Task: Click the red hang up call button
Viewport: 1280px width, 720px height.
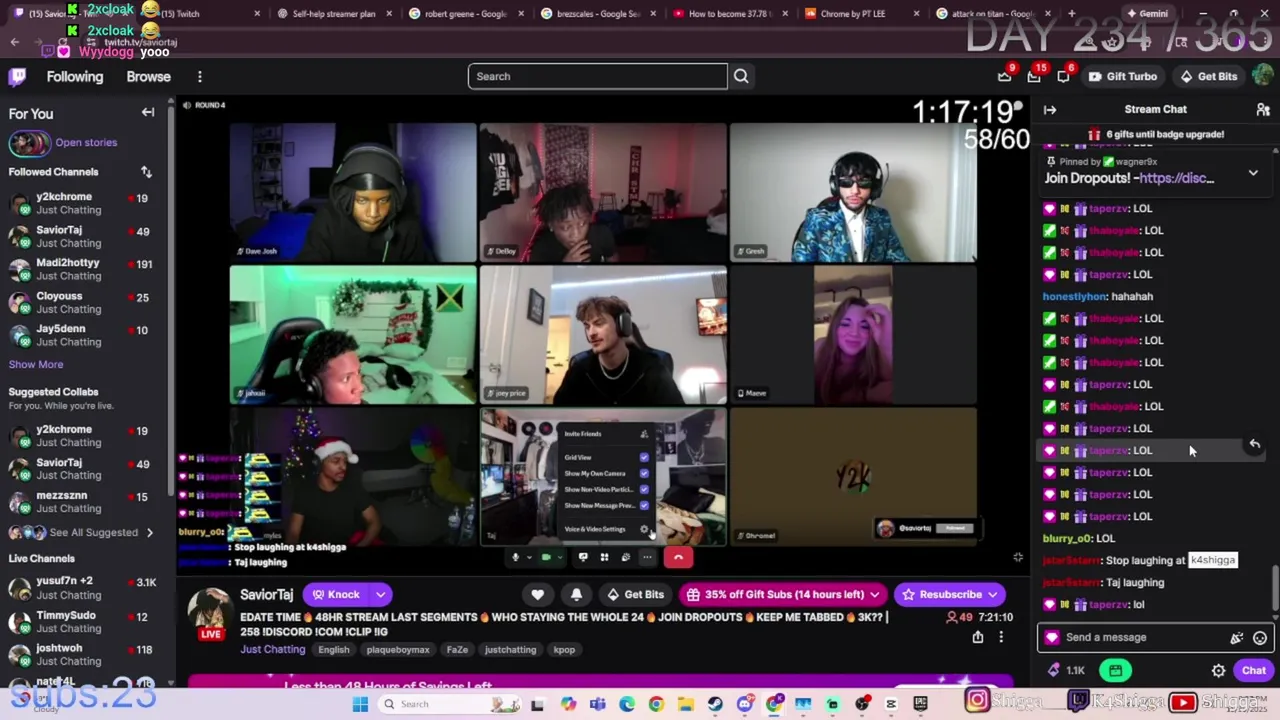Action: click(x=678, y=557)
